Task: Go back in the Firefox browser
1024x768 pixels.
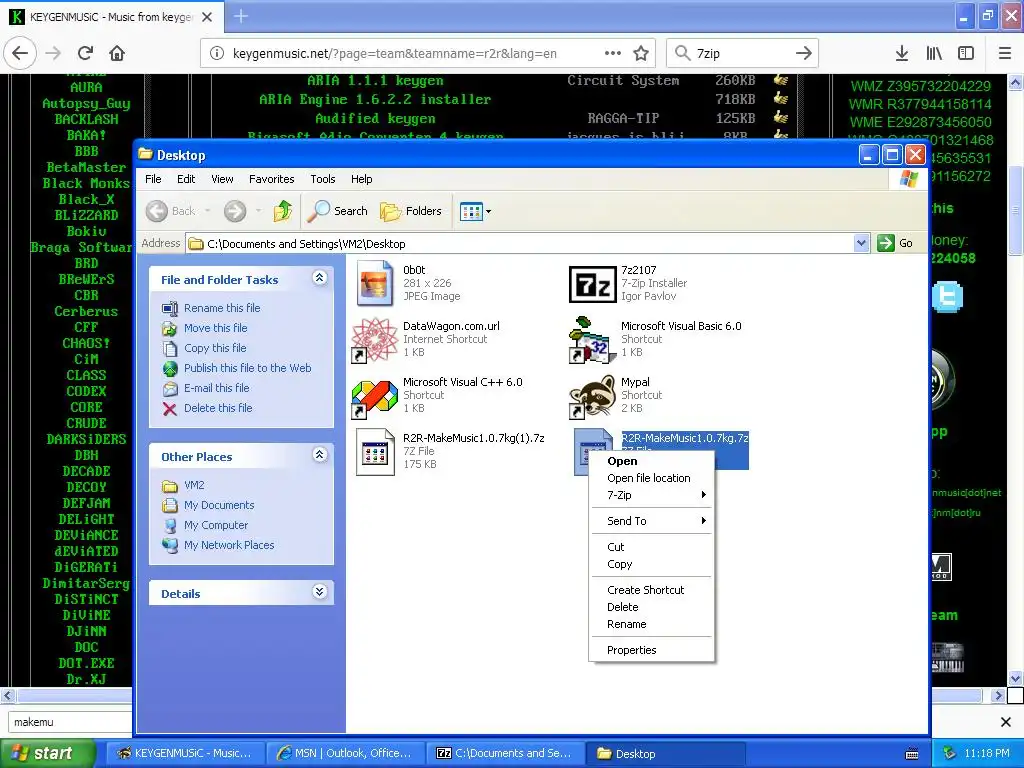Action: pos(20,53)
